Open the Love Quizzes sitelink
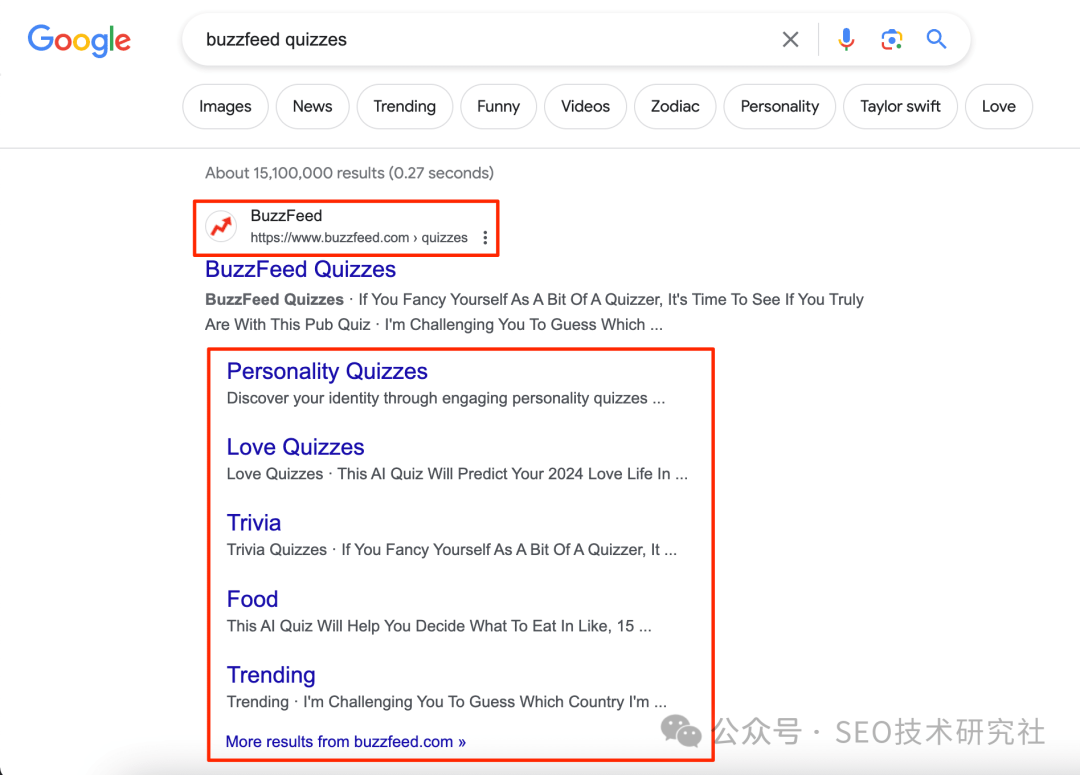 [x=295, y=447]
